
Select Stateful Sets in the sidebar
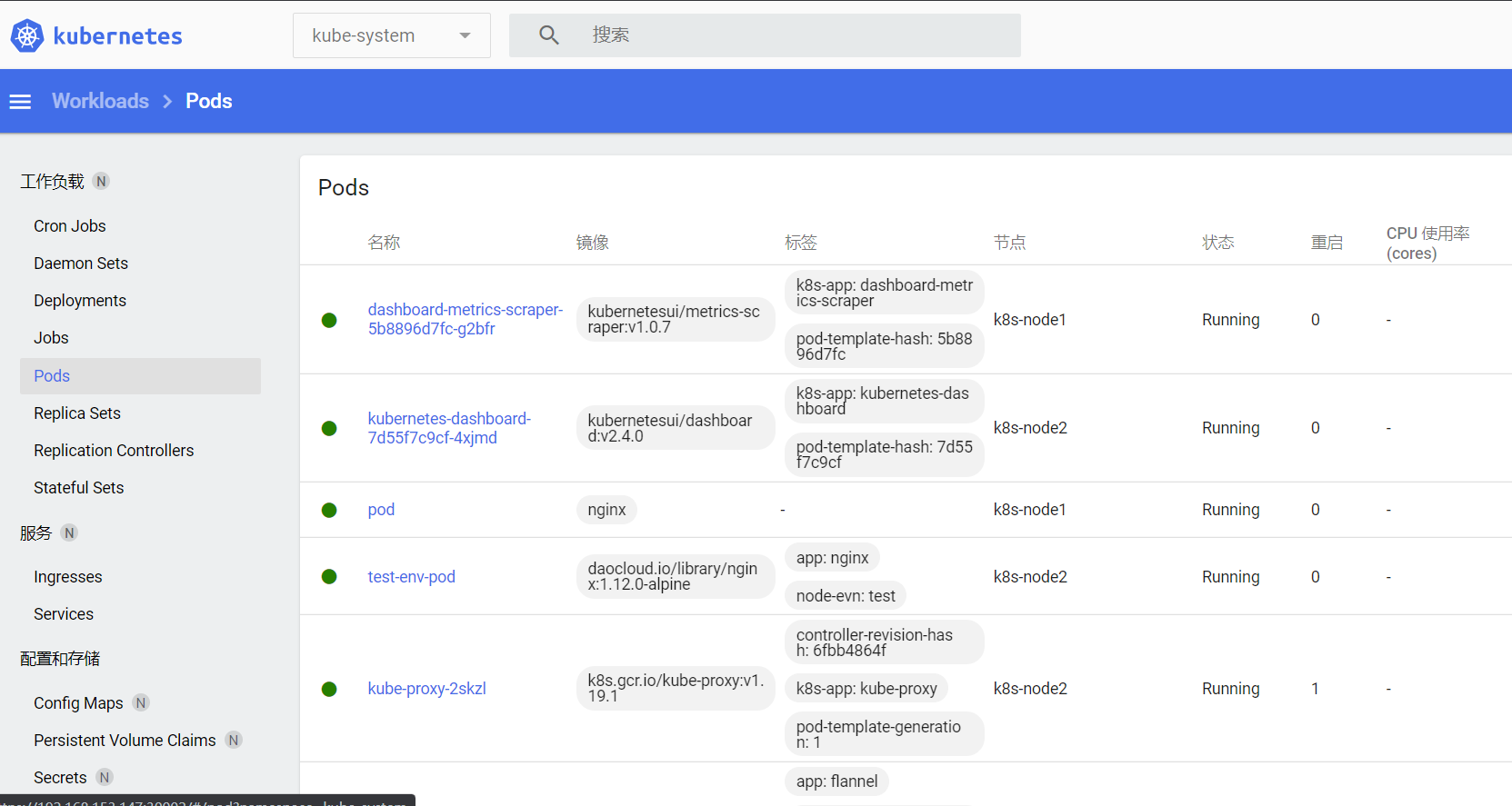pos(79,488)
